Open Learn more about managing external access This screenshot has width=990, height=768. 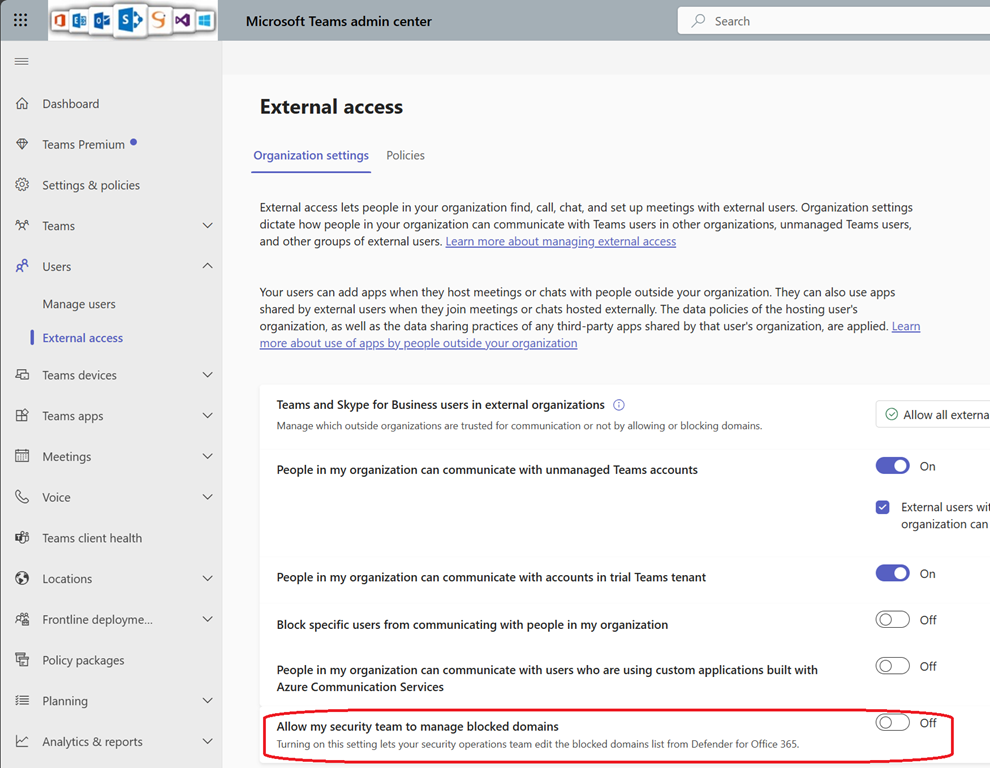point(560,242)
